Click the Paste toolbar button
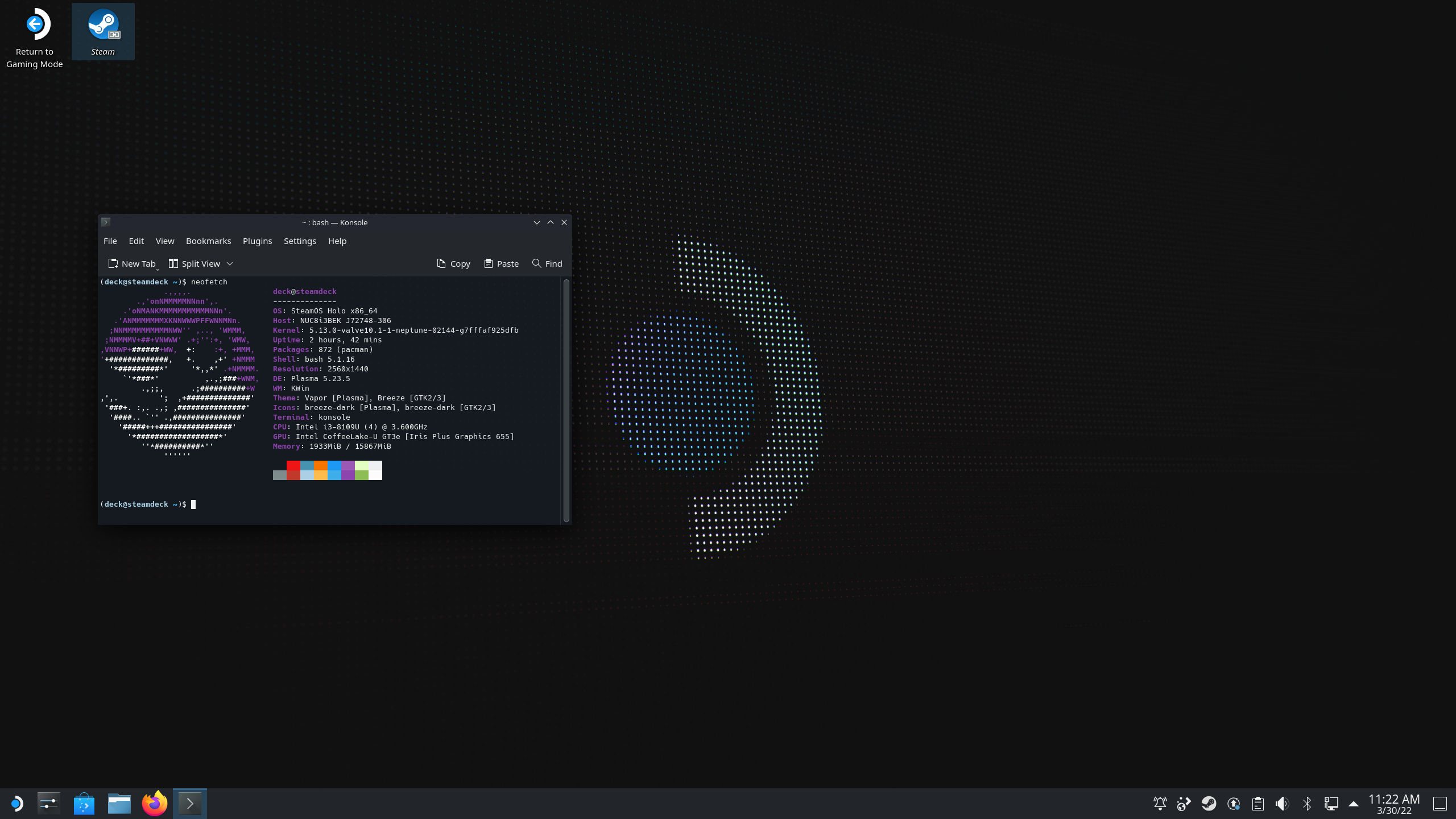1456x819 pixels. click(x=501, y=264)
